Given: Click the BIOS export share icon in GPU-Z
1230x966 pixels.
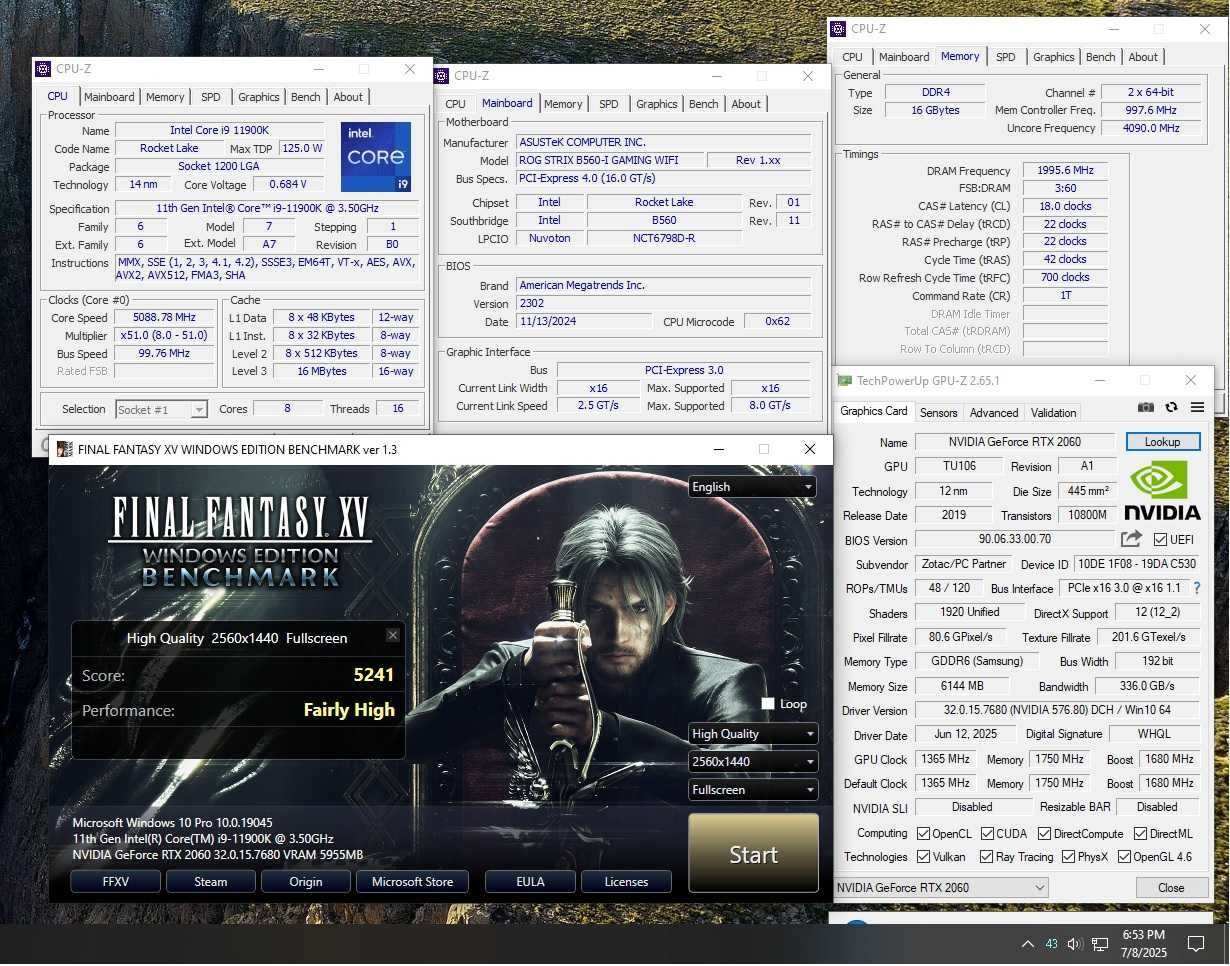Looking at the screenshot, I should 1131,539.
